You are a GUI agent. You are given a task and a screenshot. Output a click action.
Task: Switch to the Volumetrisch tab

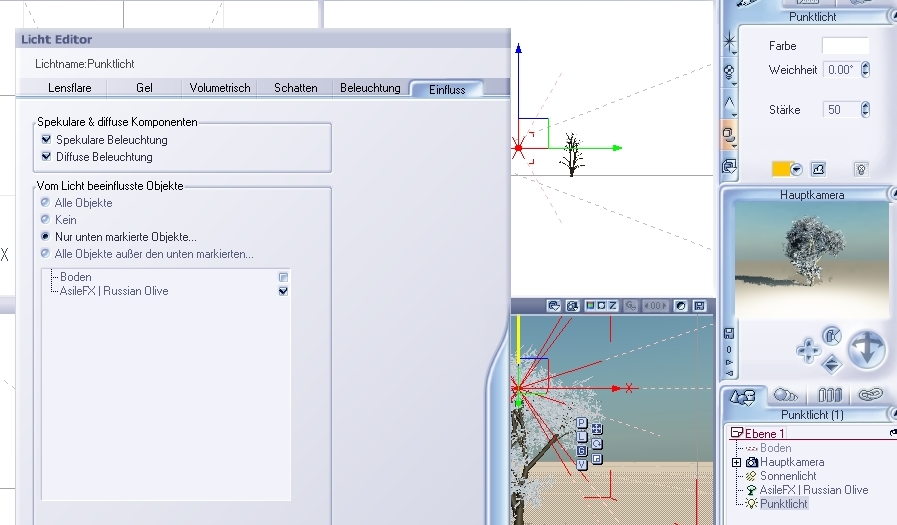(220, 88)
